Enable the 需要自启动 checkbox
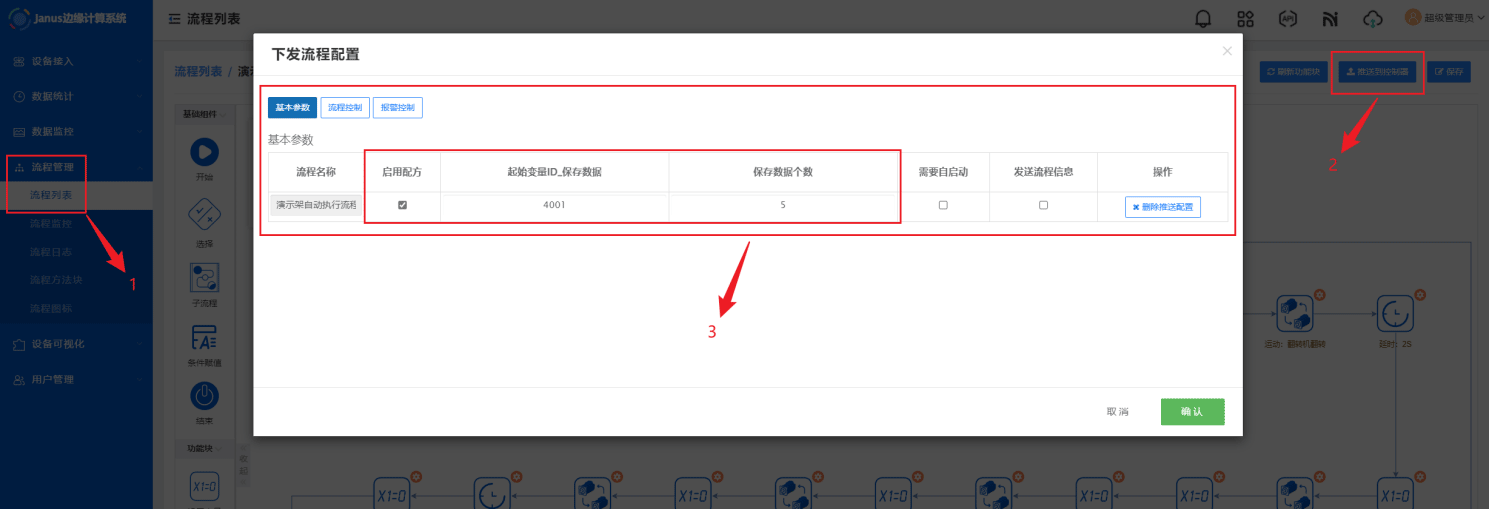This screenshot has width=1489, height=509. (943, 205)
